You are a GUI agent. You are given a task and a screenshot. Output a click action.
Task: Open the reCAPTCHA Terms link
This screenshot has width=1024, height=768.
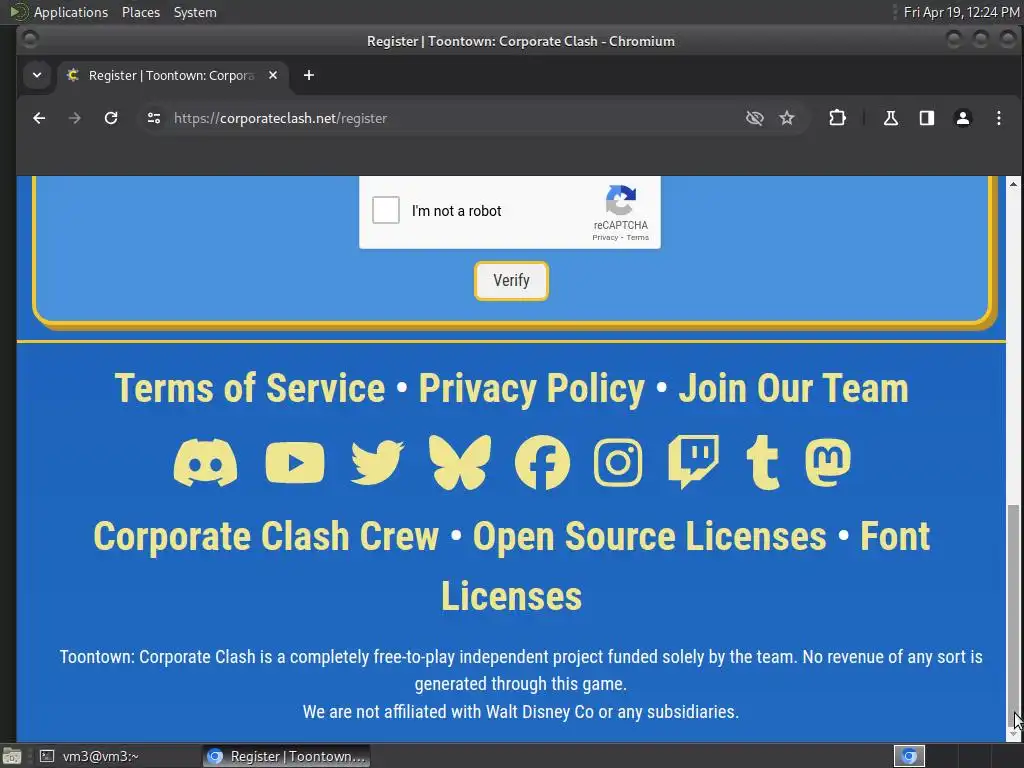(x=638, y=238)
